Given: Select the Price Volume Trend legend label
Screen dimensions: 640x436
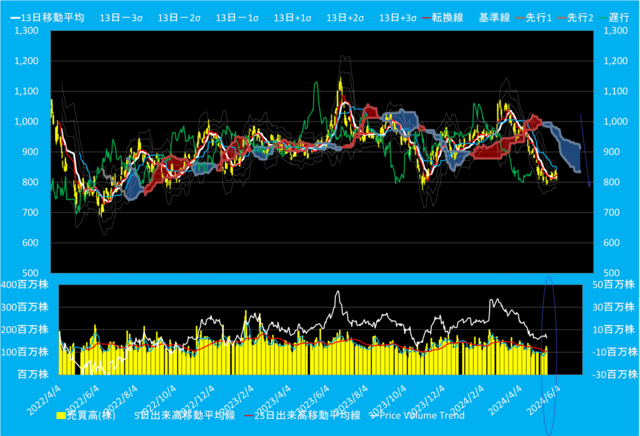Looking at the screenshot, I should tap(422, 416).
